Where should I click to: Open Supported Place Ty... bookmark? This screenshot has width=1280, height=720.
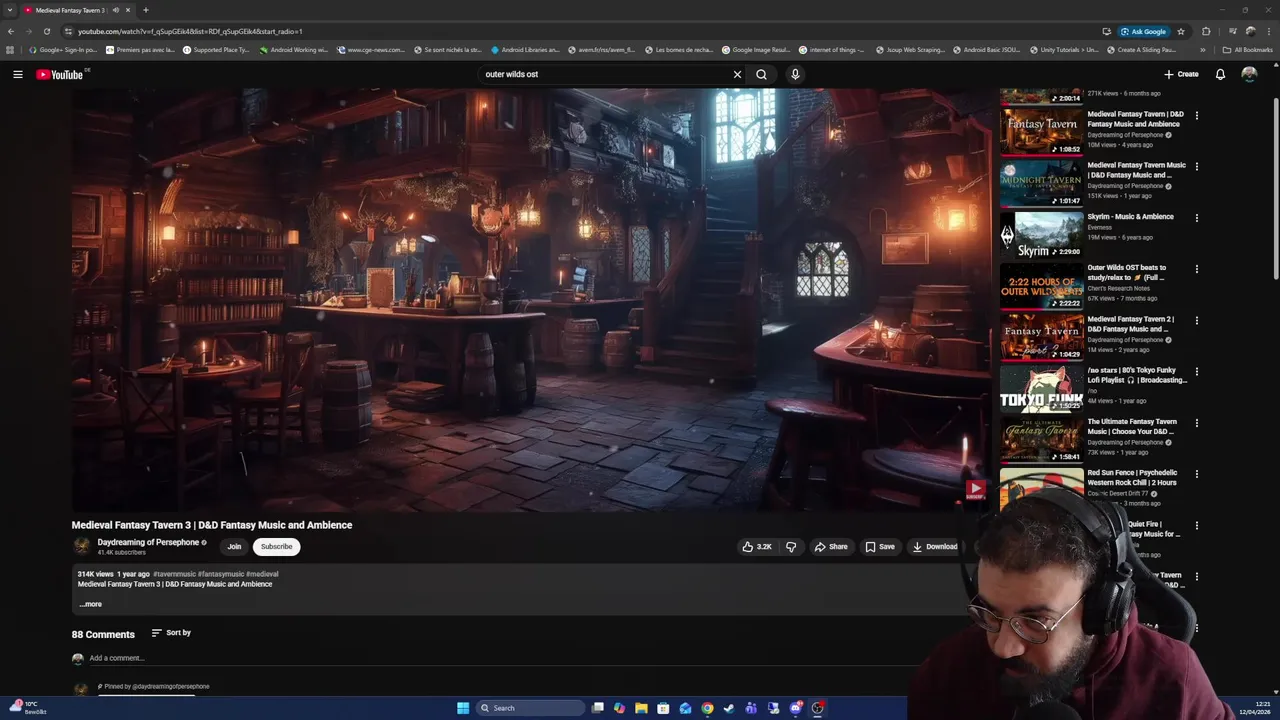[x=216, y=49]
